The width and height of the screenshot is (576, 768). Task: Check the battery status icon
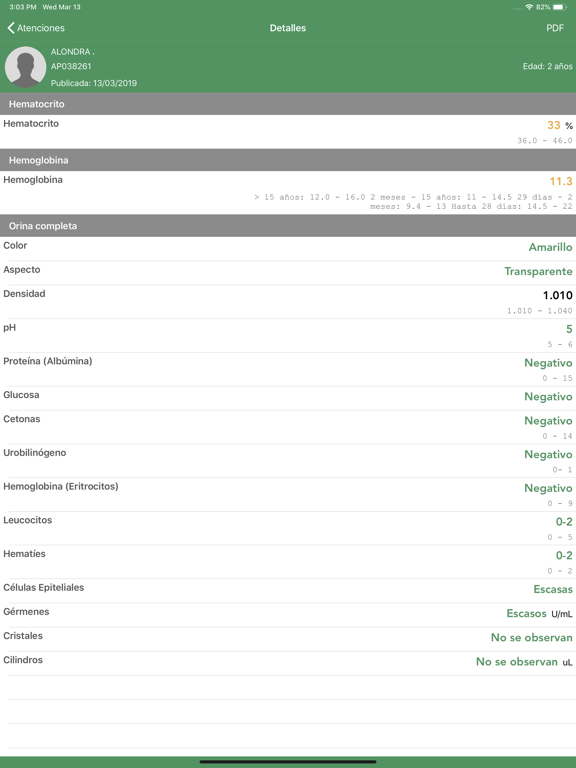(560, 7)
